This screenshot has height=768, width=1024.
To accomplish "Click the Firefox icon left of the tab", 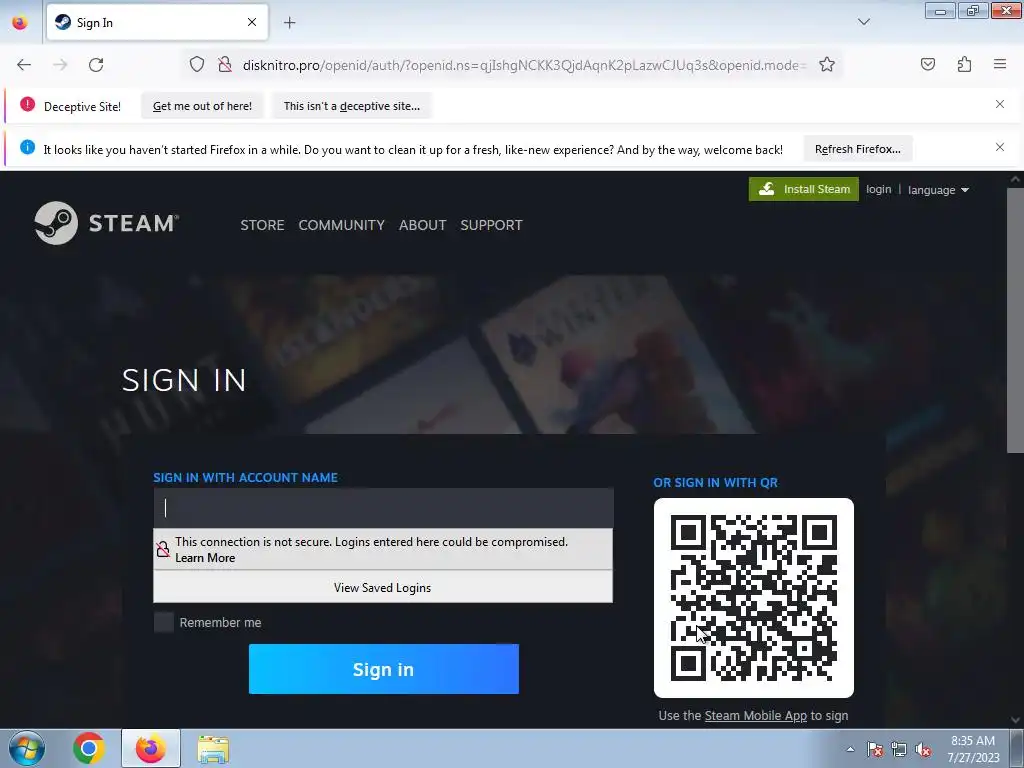I will 20,22.
